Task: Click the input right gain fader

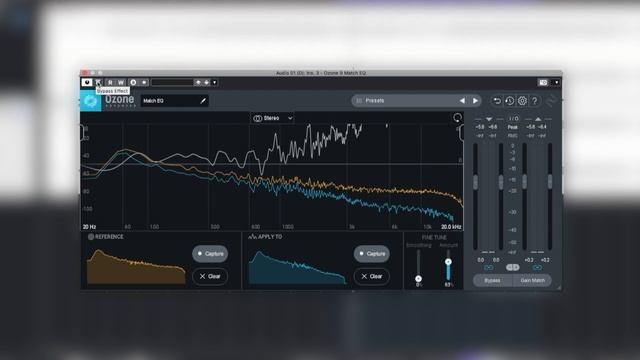Action: (501, 182)
